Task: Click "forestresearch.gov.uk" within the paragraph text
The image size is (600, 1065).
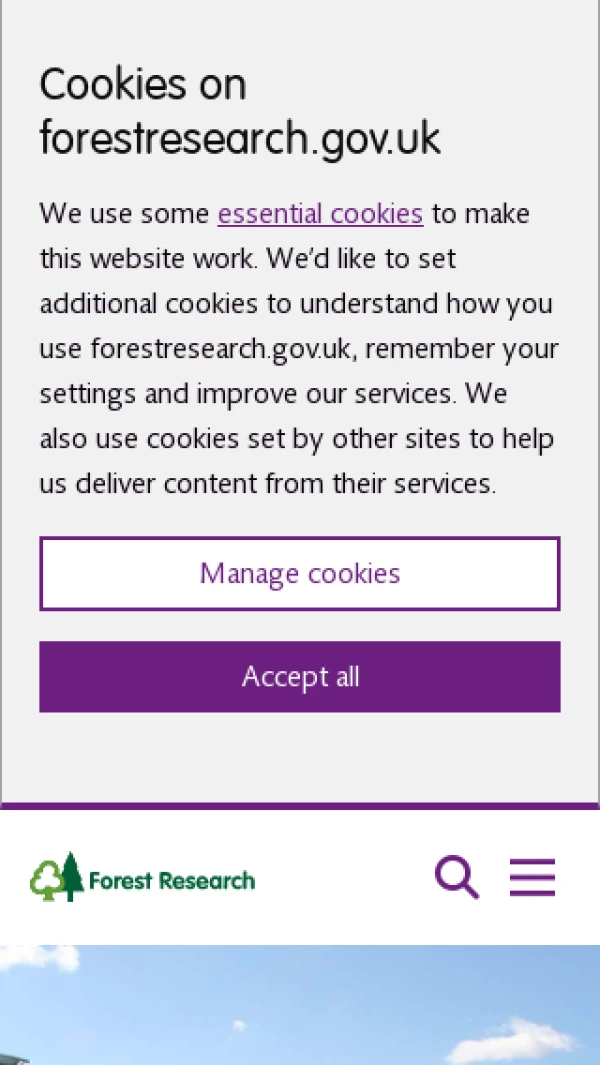Action: pyautogui.click(x=220, y=349)
